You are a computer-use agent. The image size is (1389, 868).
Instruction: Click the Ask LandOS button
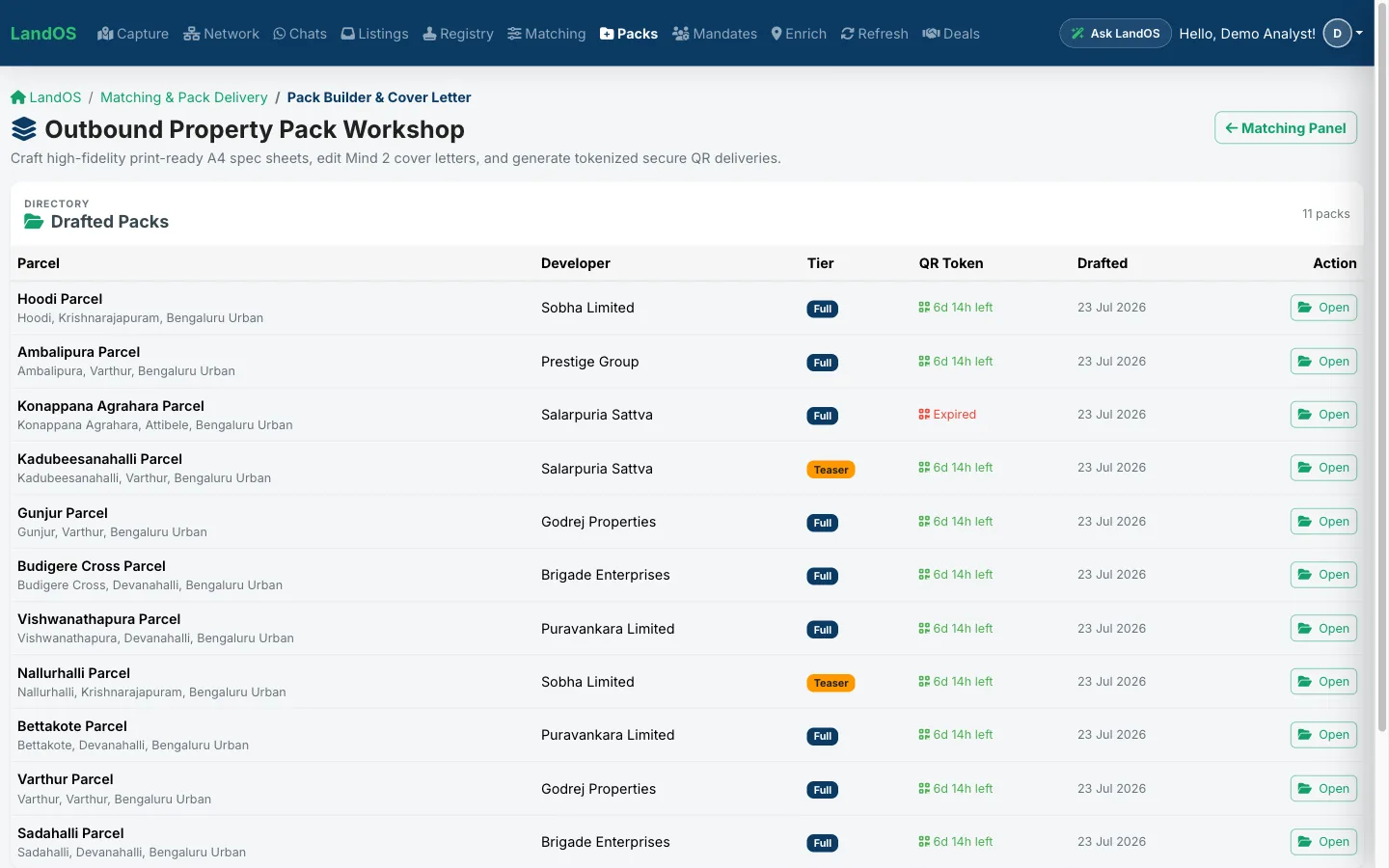click(1115, 34)
